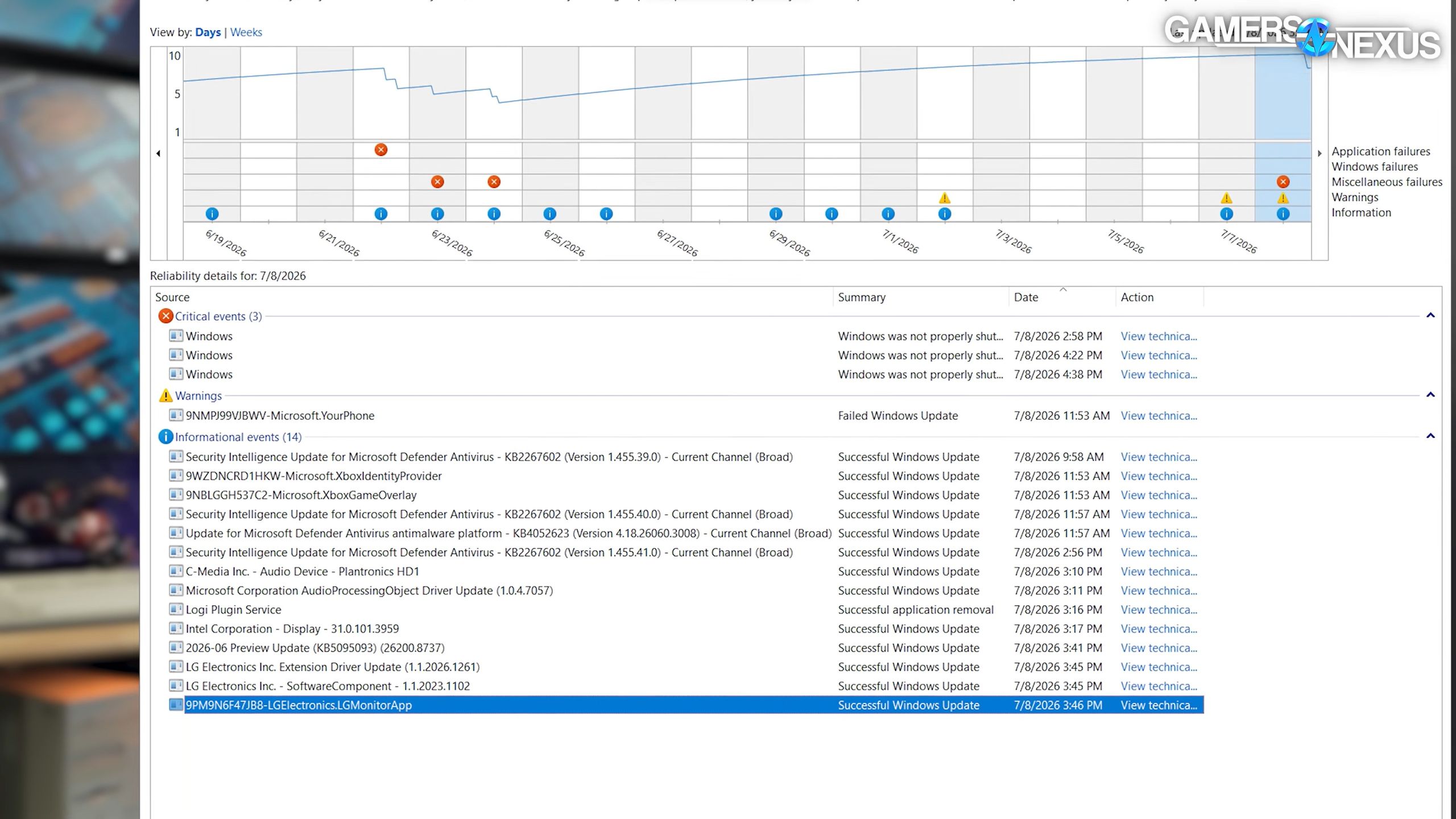View technical details for 2:58 PM Windows shutdown
Viewport: 1456px width, 819px height.
click(1159, 336)
